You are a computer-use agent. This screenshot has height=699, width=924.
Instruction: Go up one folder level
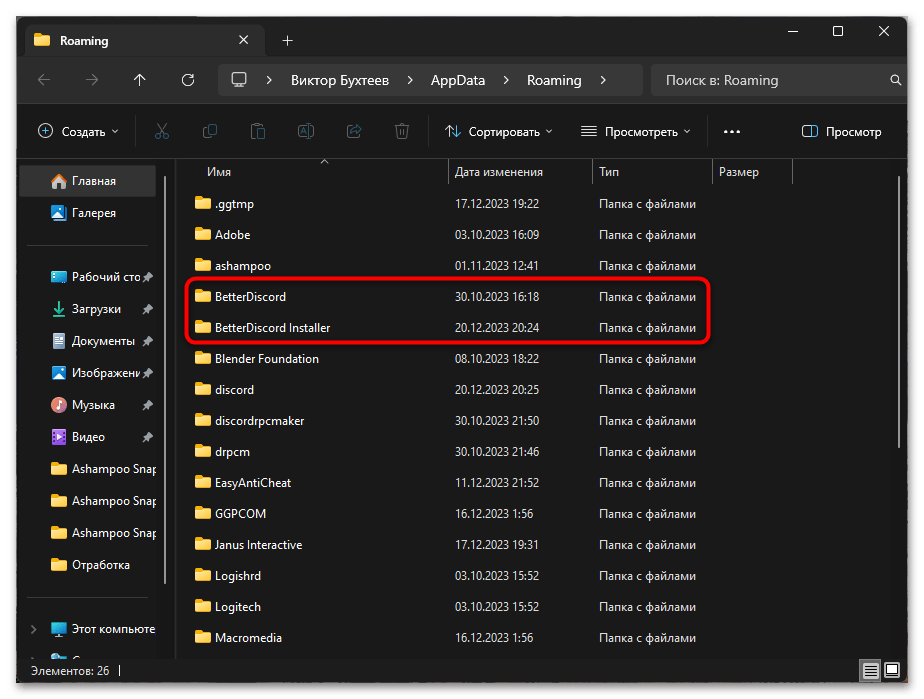[x=139, y=80]
